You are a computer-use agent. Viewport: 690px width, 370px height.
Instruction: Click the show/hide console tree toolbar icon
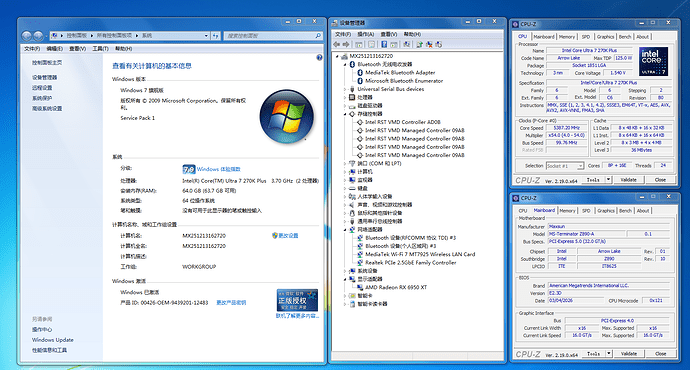coord(359,44)
